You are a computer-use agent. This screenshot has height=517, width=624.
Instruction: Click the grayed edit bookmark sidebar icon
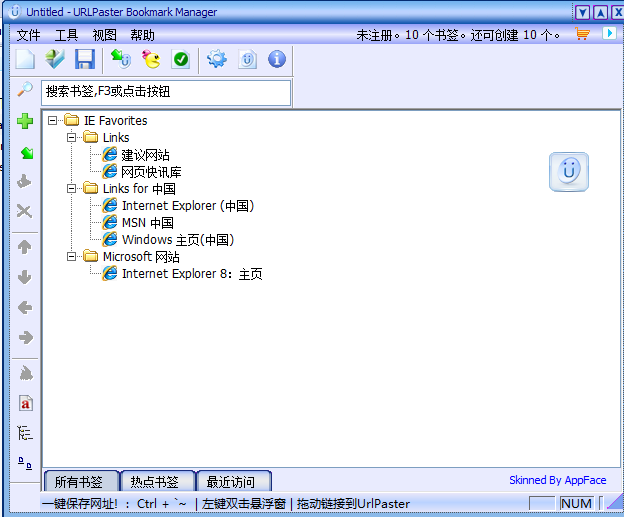tap(24, 181)
